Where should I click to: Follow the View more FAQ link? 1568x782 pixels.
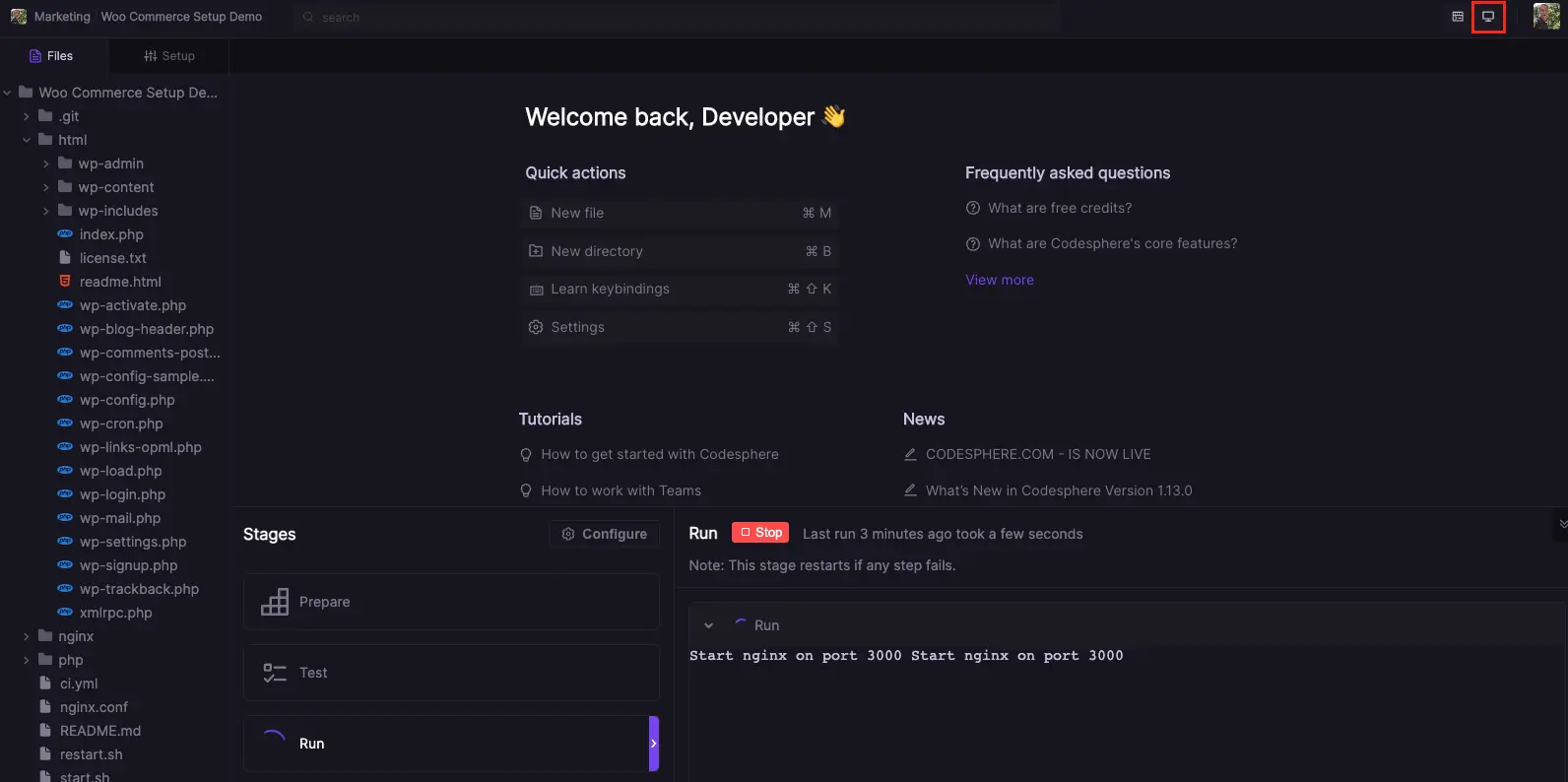point(999,280)
